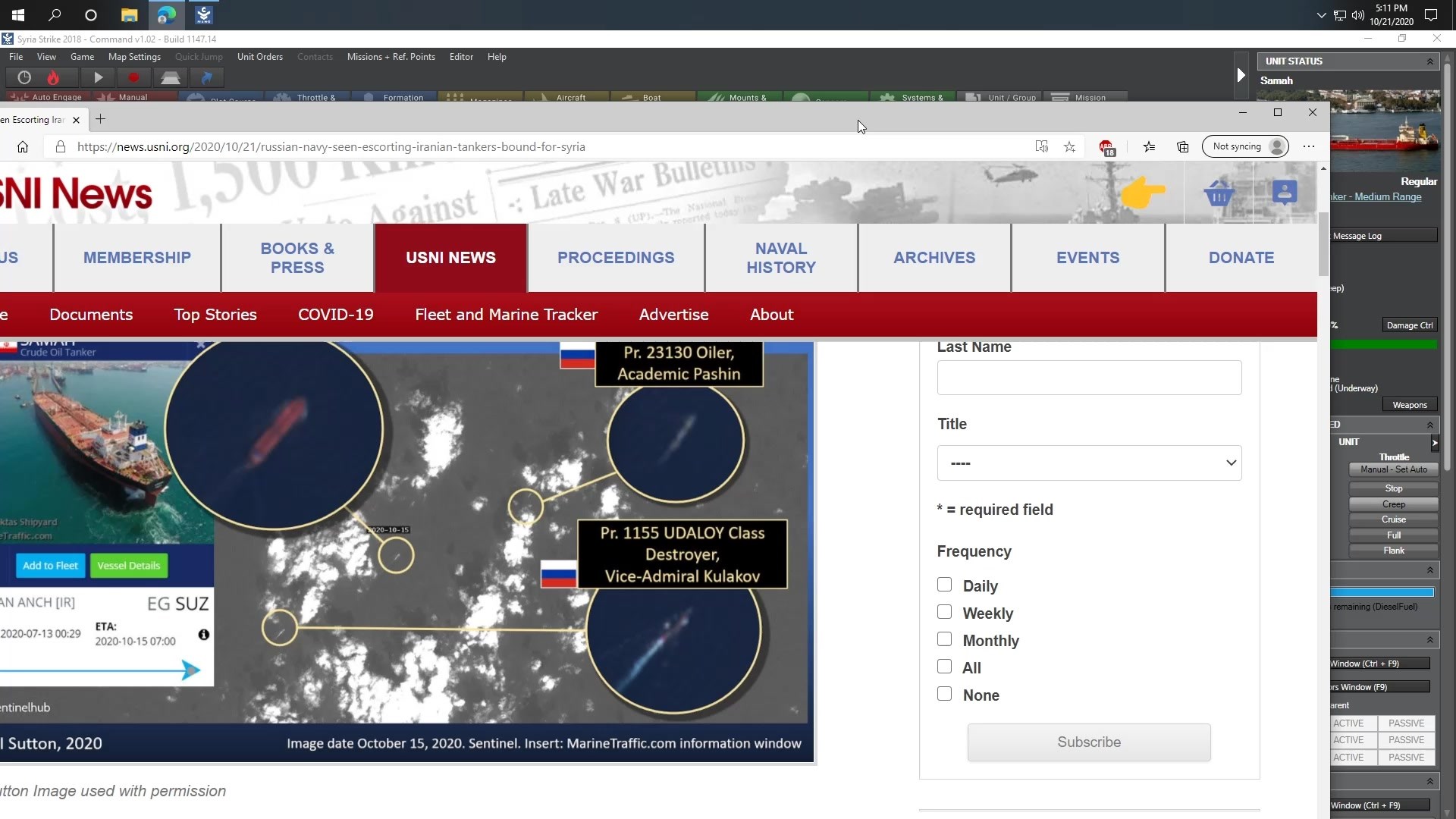Viewport: 1456px width, 819px height.
Task: Open Windows notification center
Action: coord(1431,14)
